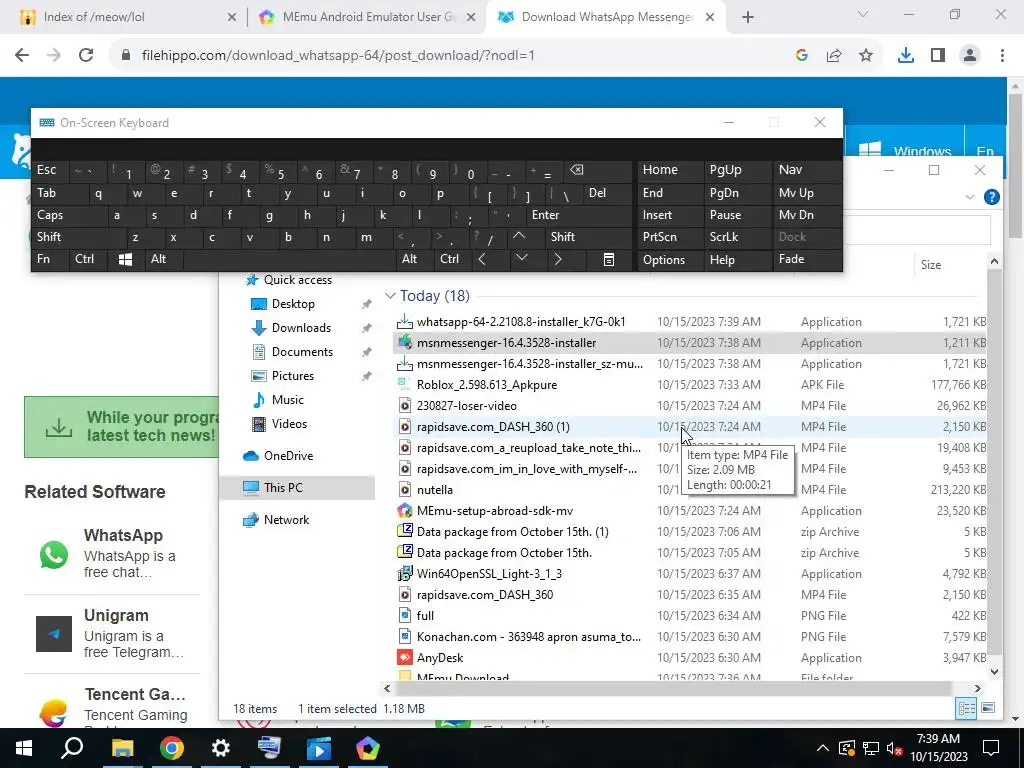Click the Size column header
This screenshot has width=1024, height=768.
click(x=931, y=264)
